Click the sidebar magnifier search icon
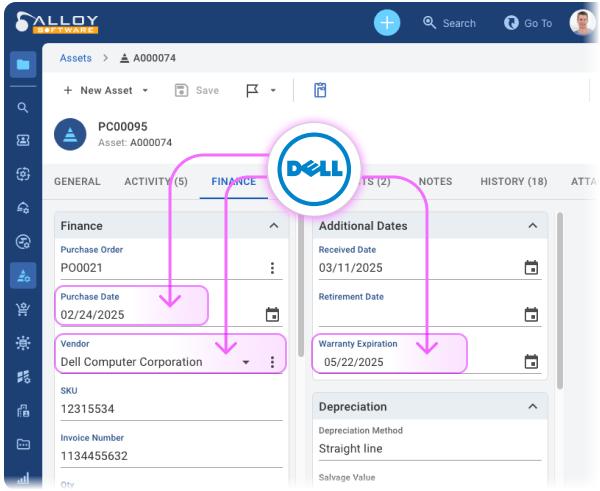 point(23,108)
